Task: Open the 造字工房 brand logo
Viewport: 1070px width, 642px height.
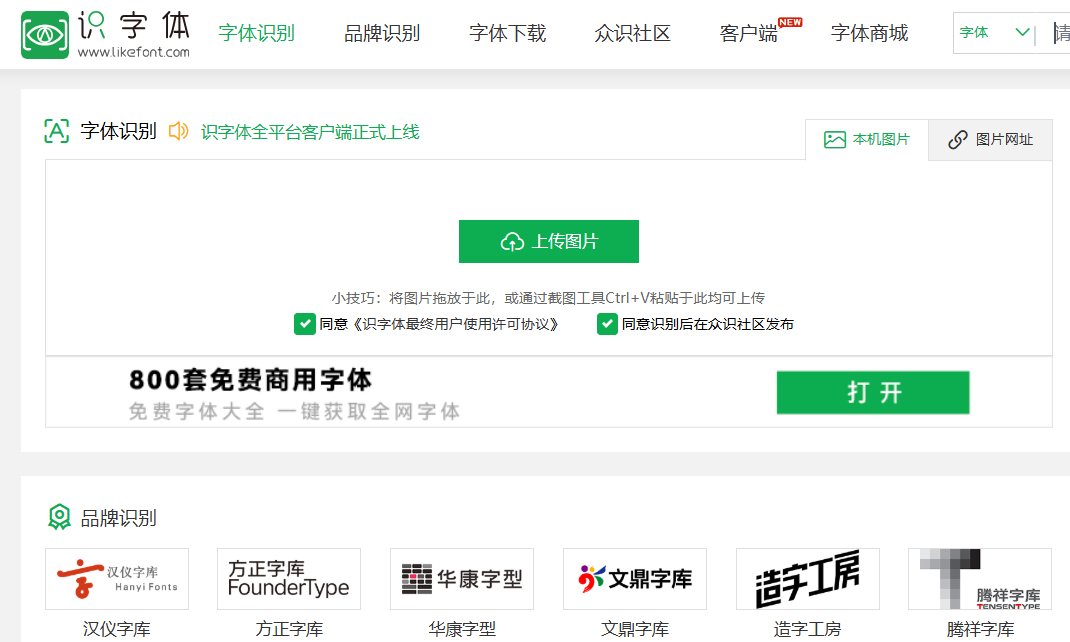Action: click(808, 579)
